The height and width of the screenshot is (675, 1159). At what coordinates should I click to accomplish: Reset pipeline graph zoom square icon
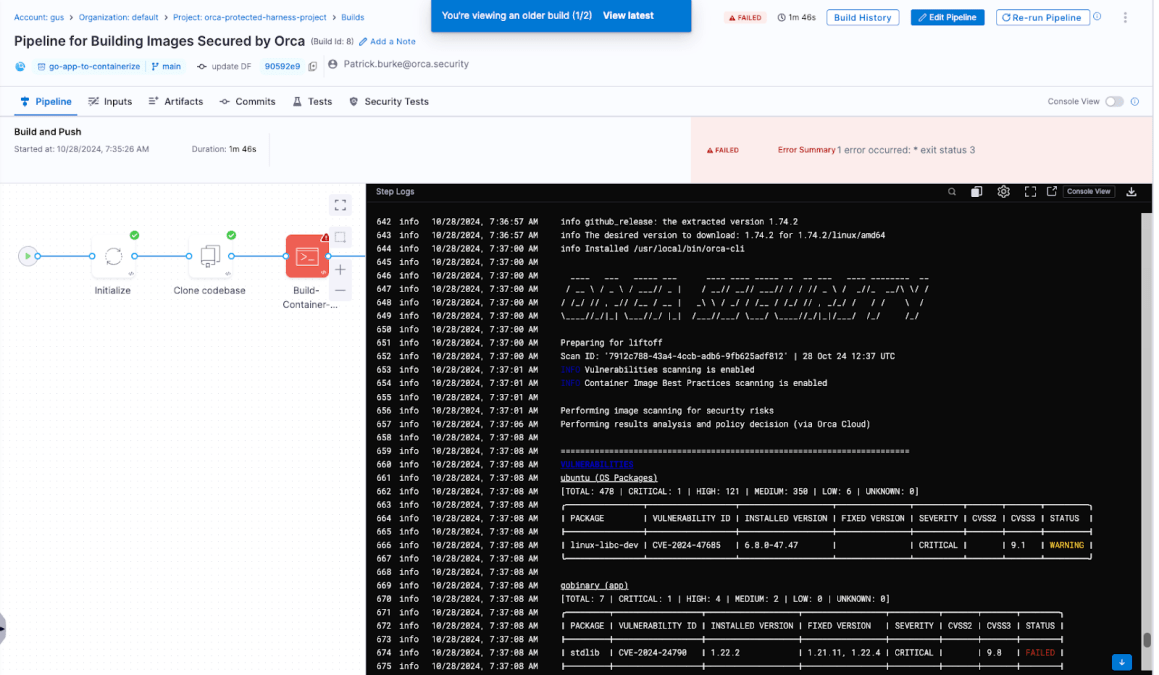click(x=340, y=237)
